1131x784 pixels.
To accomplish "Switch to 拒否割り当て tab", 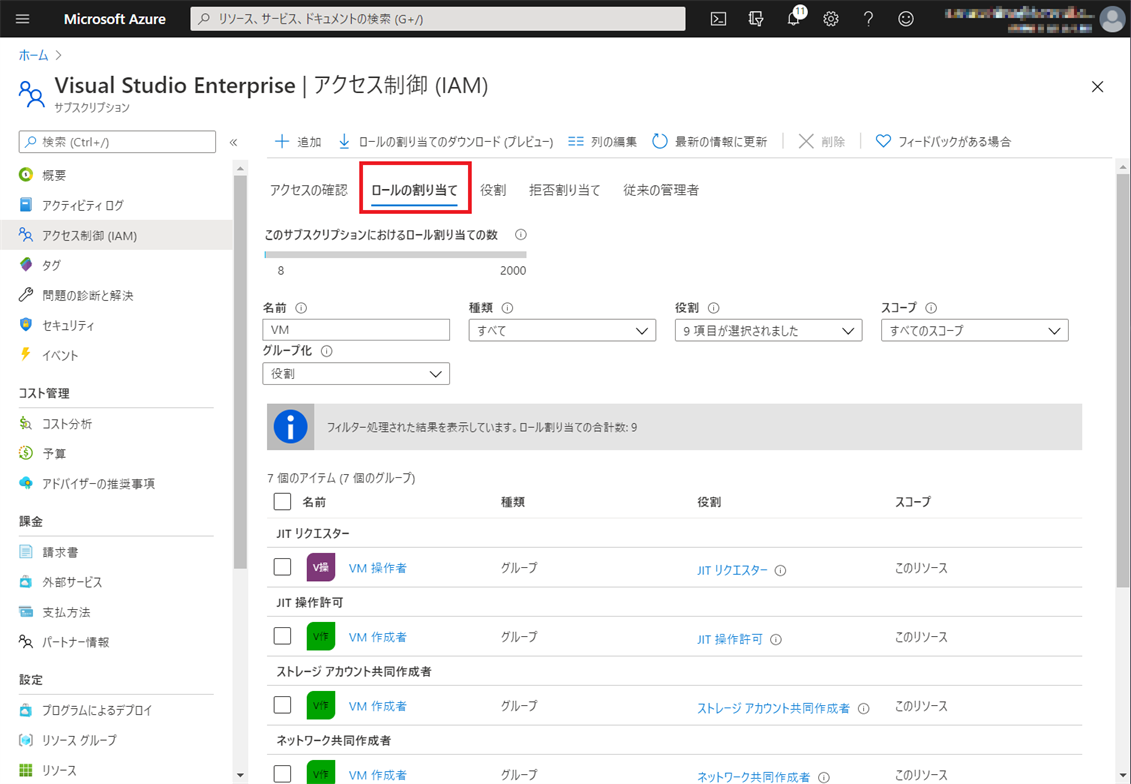I will 565,190.
